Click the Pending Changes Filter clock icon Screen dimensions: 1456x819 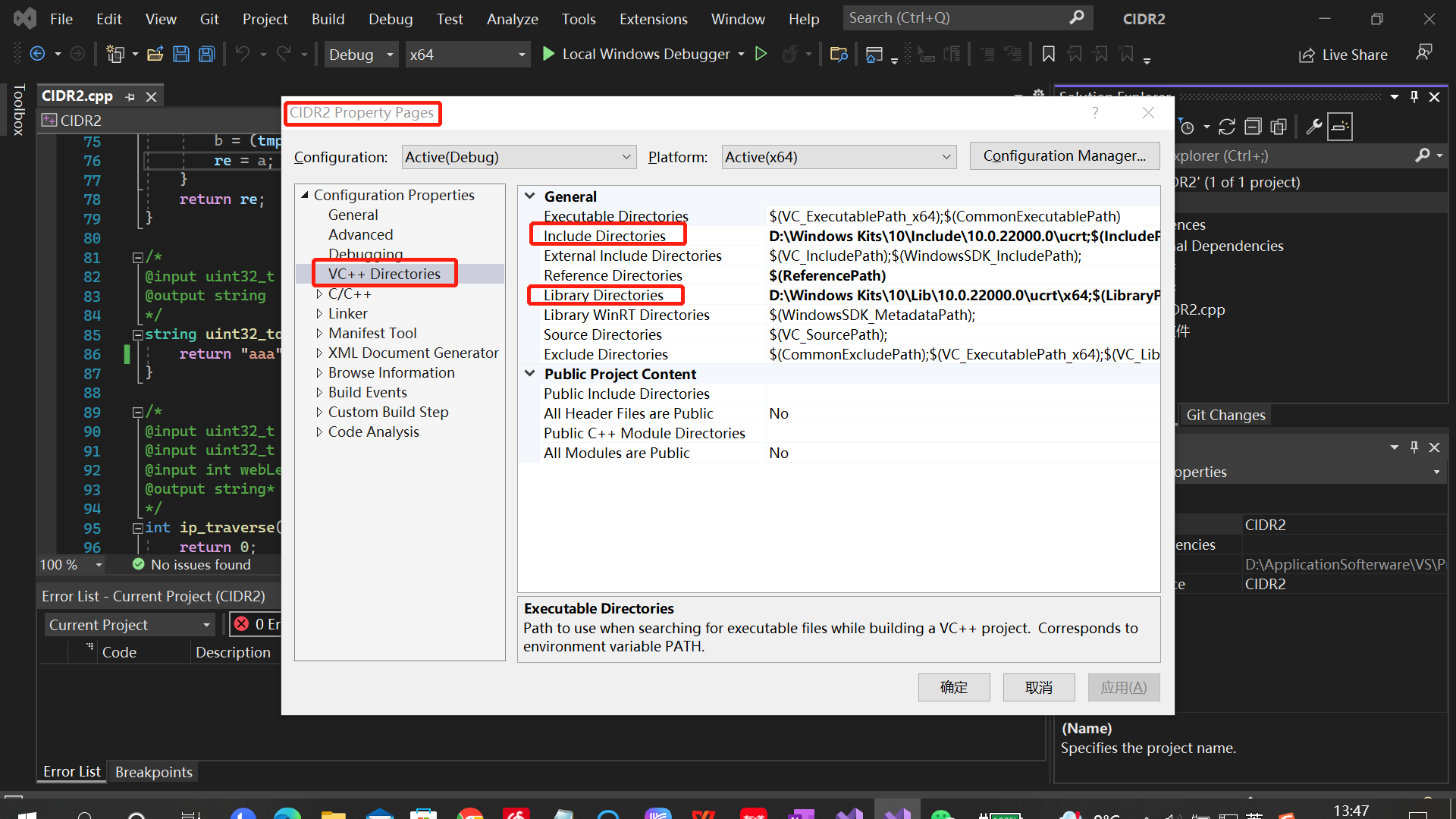click(1188, 127)
